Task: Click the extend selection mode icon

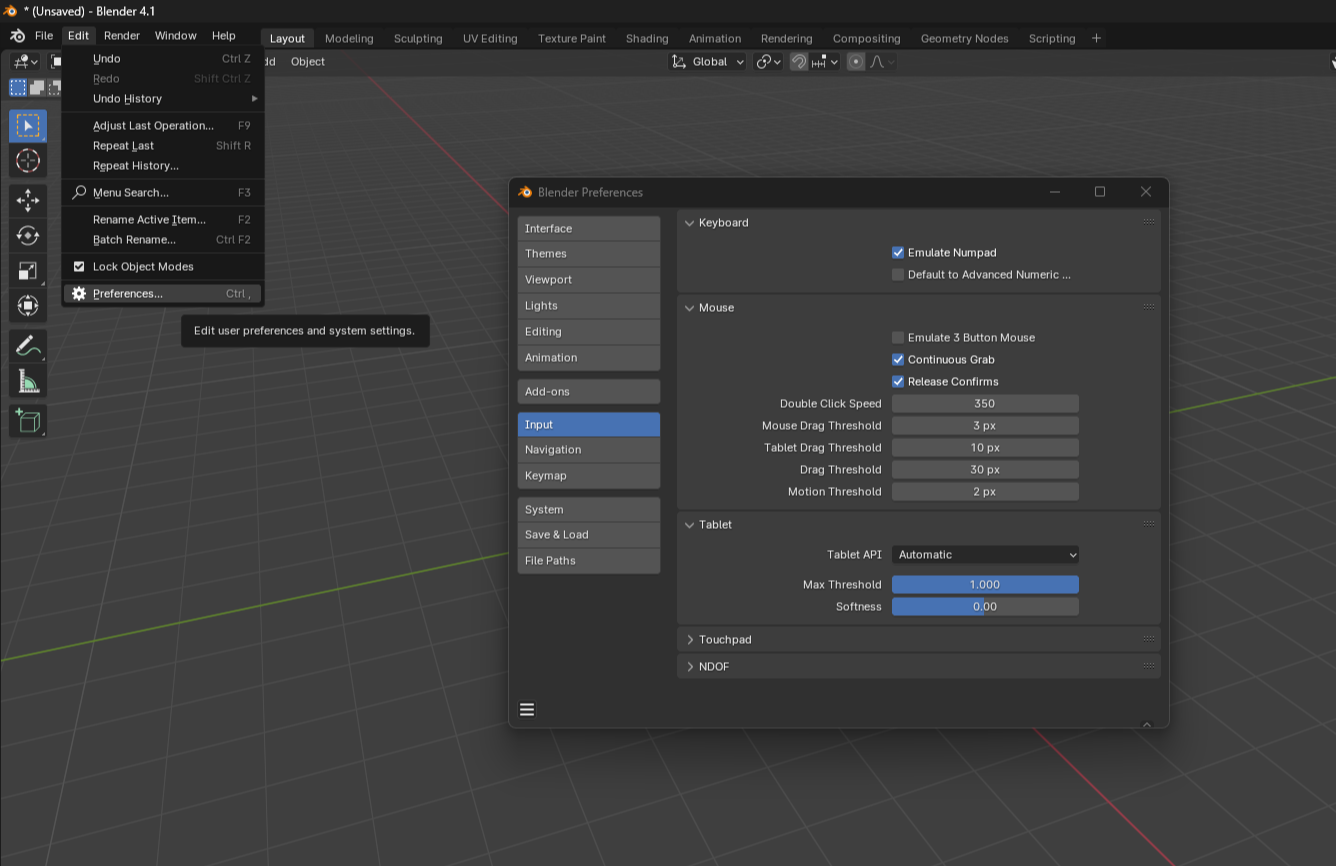Action: [37, 88]
